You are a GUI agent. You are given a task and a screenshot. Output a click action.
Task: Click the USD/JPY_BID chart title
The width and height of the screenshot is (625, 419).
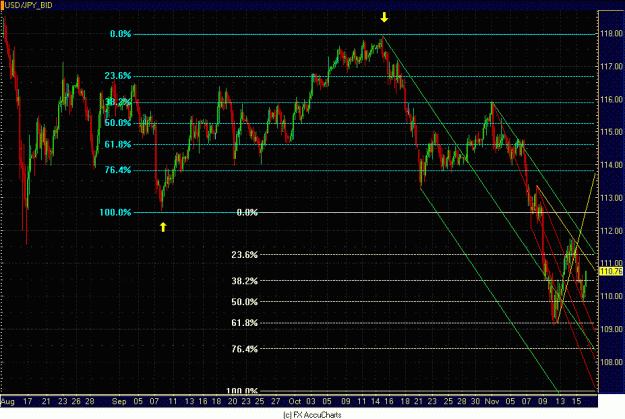pyautogui.click(x=29, y=5)
